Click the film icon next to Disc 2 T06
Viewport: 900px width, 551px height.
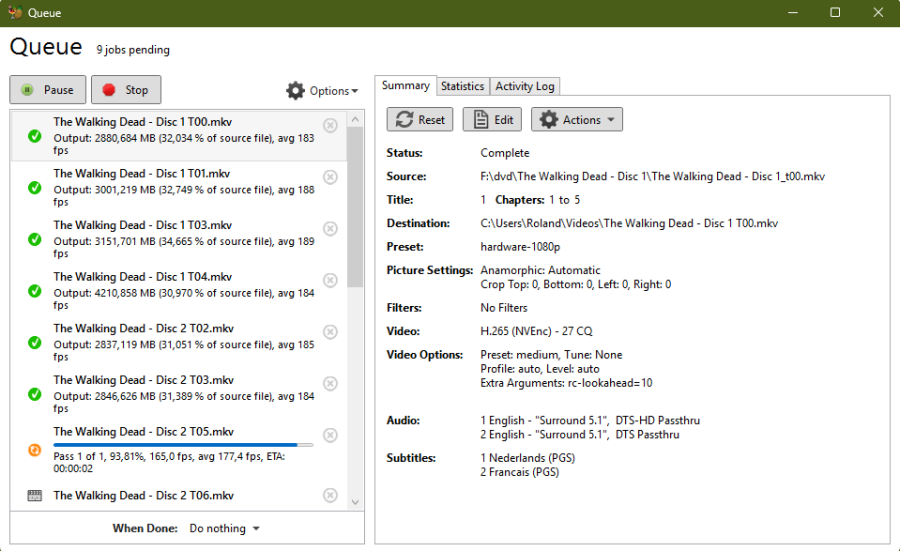(34, 496)
